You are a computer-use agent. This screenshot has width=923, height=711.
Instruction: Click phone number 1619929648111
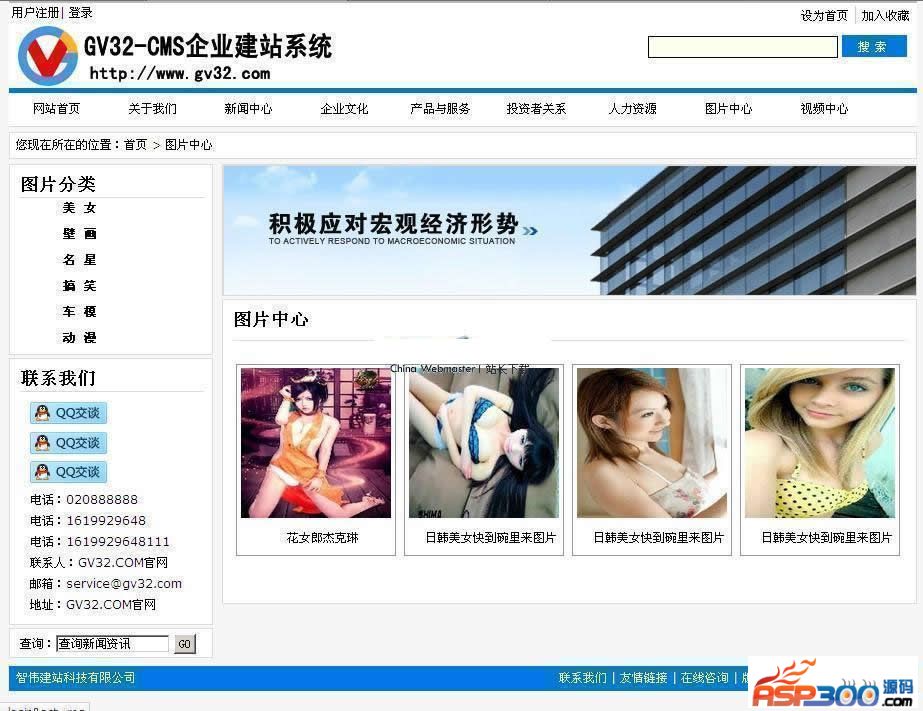click(x=118, y=541)
